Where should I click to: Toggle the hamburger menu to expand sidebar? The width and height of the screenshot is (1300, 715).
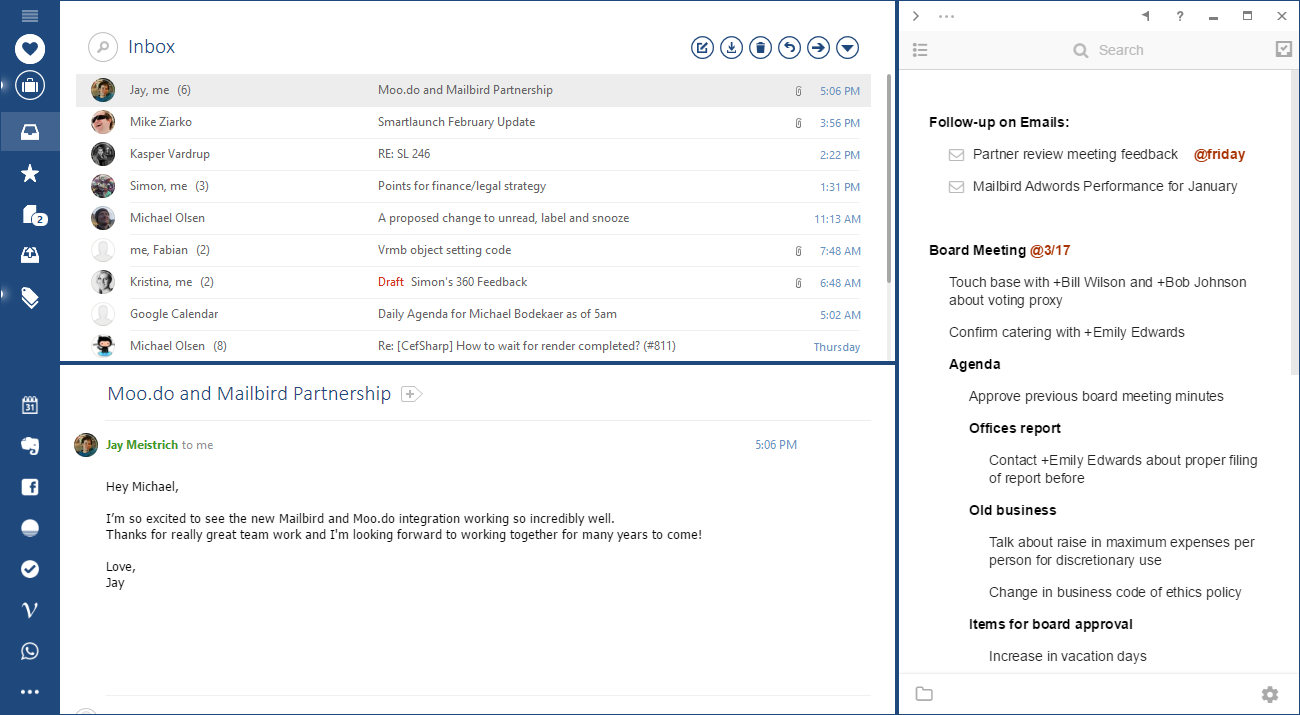point(30,16)
